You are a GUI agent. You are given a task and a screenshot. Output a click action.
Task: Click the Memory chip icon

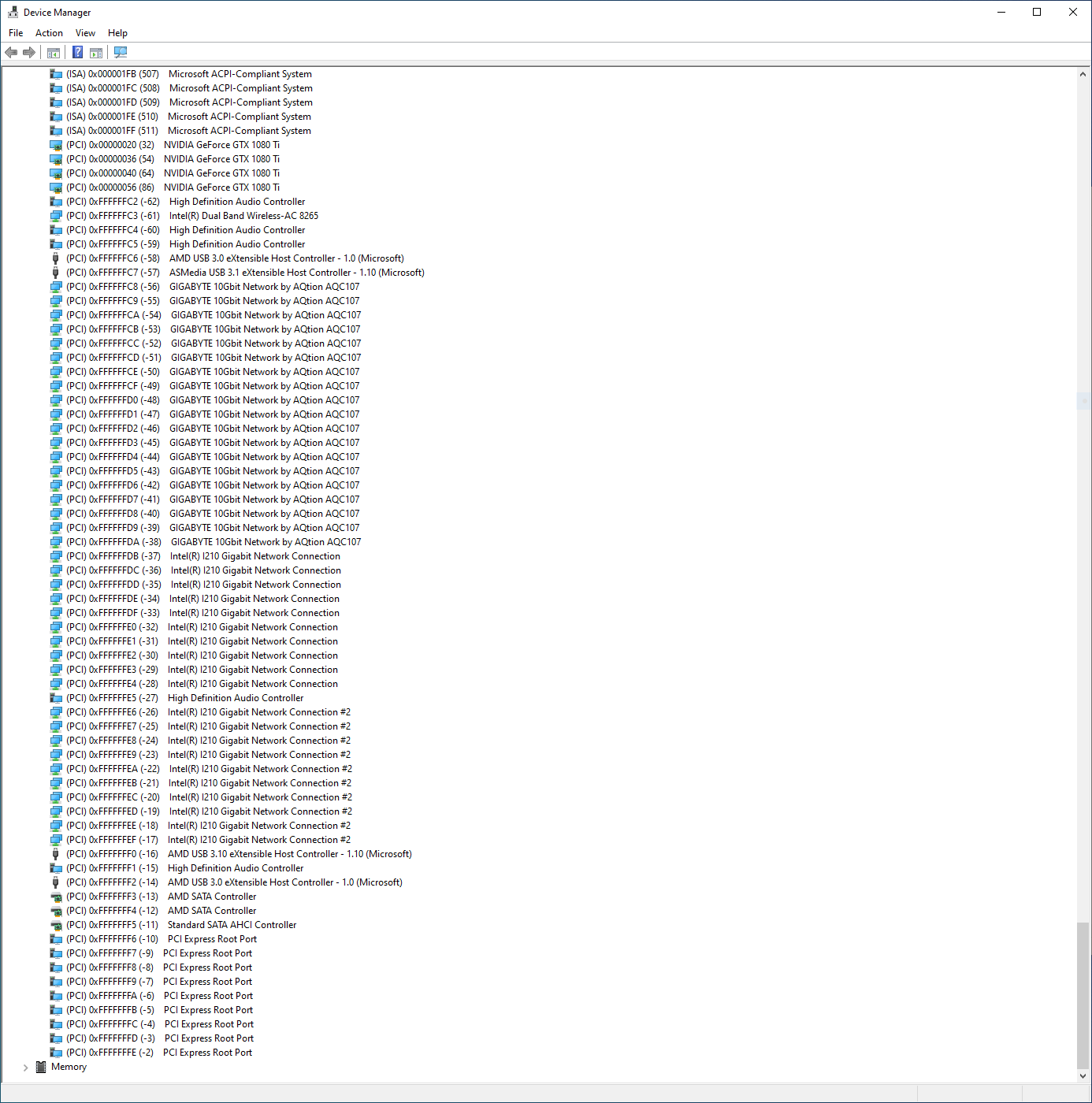pos(41,1067)
